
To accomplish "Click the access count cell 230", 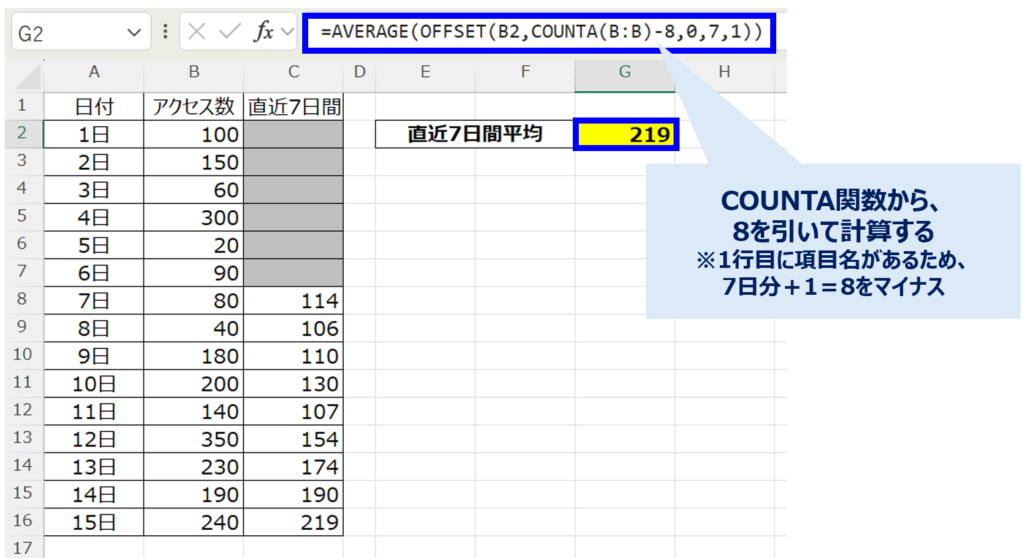I will tap(194, 467).
